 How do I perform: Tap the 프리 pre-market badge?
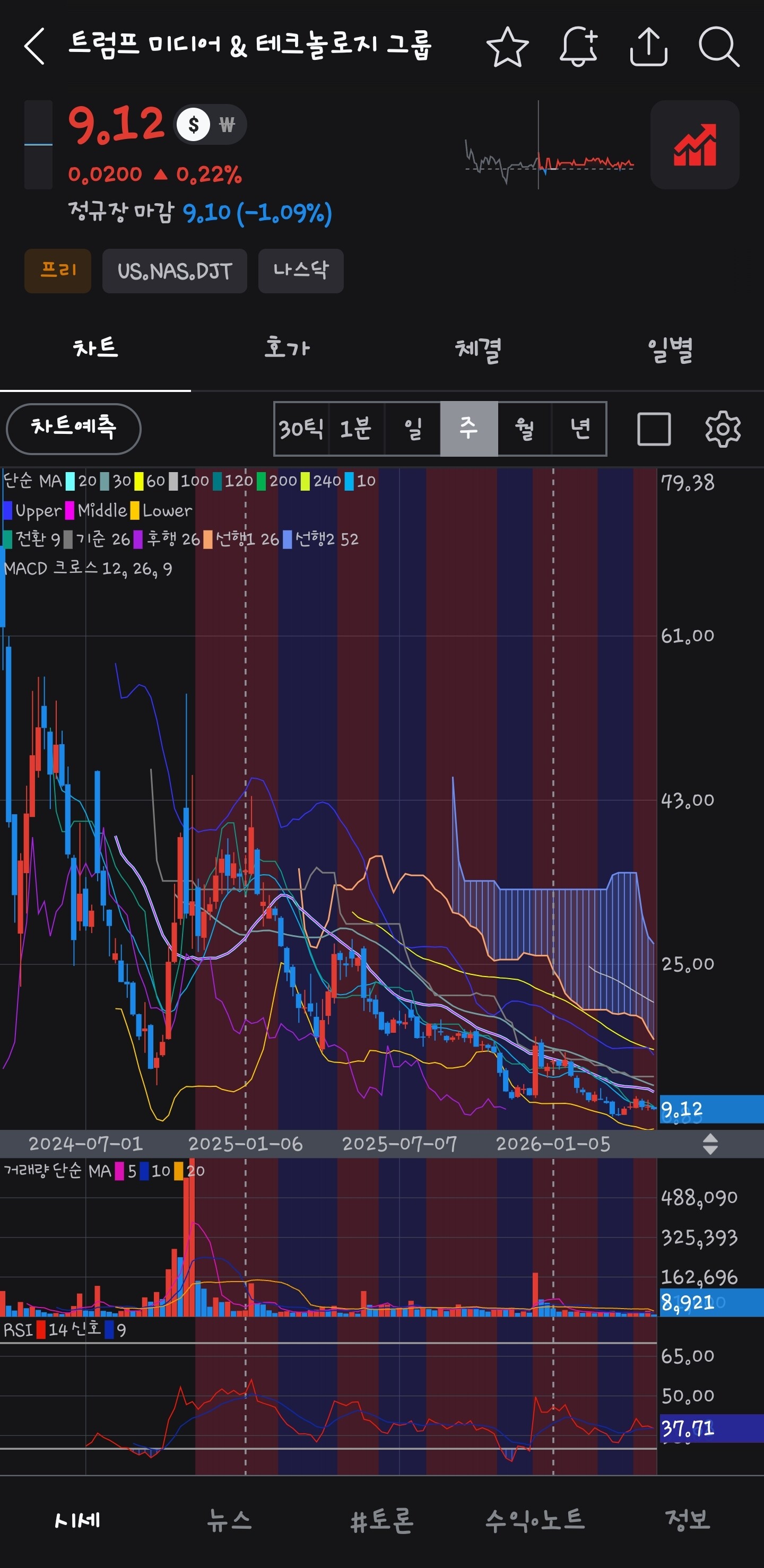pos(58,271)
